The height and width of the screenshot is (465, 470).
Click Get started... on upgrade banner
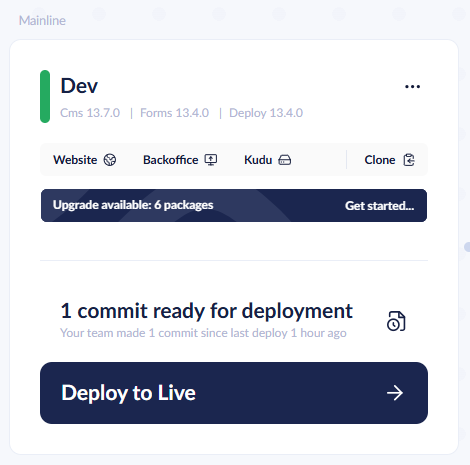[x=380, y=206]
